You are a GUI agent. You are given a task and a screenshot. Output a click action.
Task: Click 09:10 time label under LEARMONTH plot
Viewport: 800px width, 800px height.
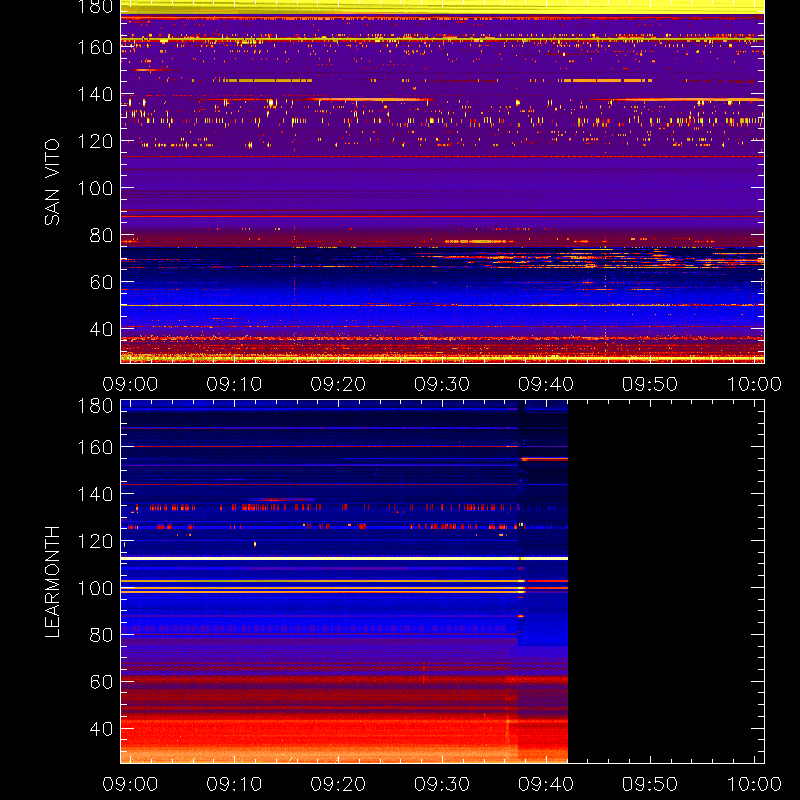(x=234, y=784)
